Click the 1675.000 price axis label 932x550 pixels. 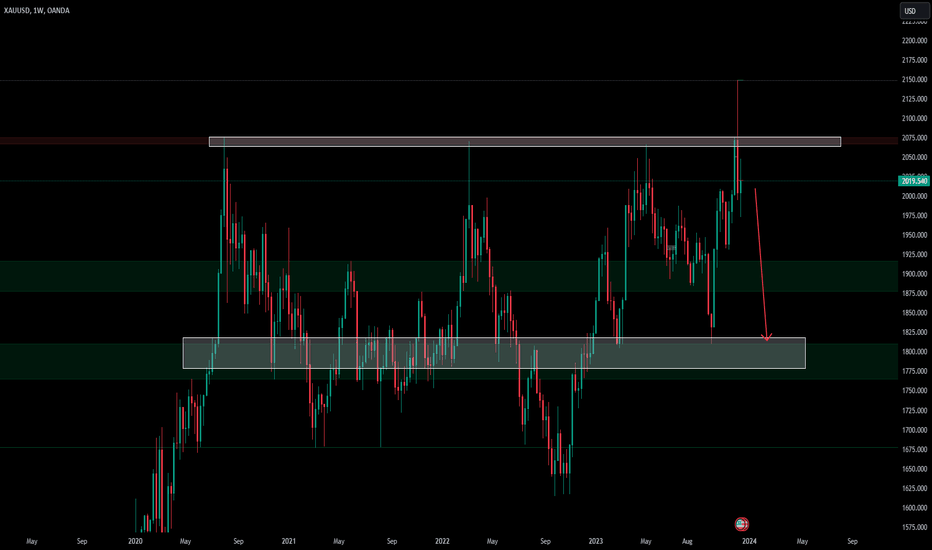point(914,450)
